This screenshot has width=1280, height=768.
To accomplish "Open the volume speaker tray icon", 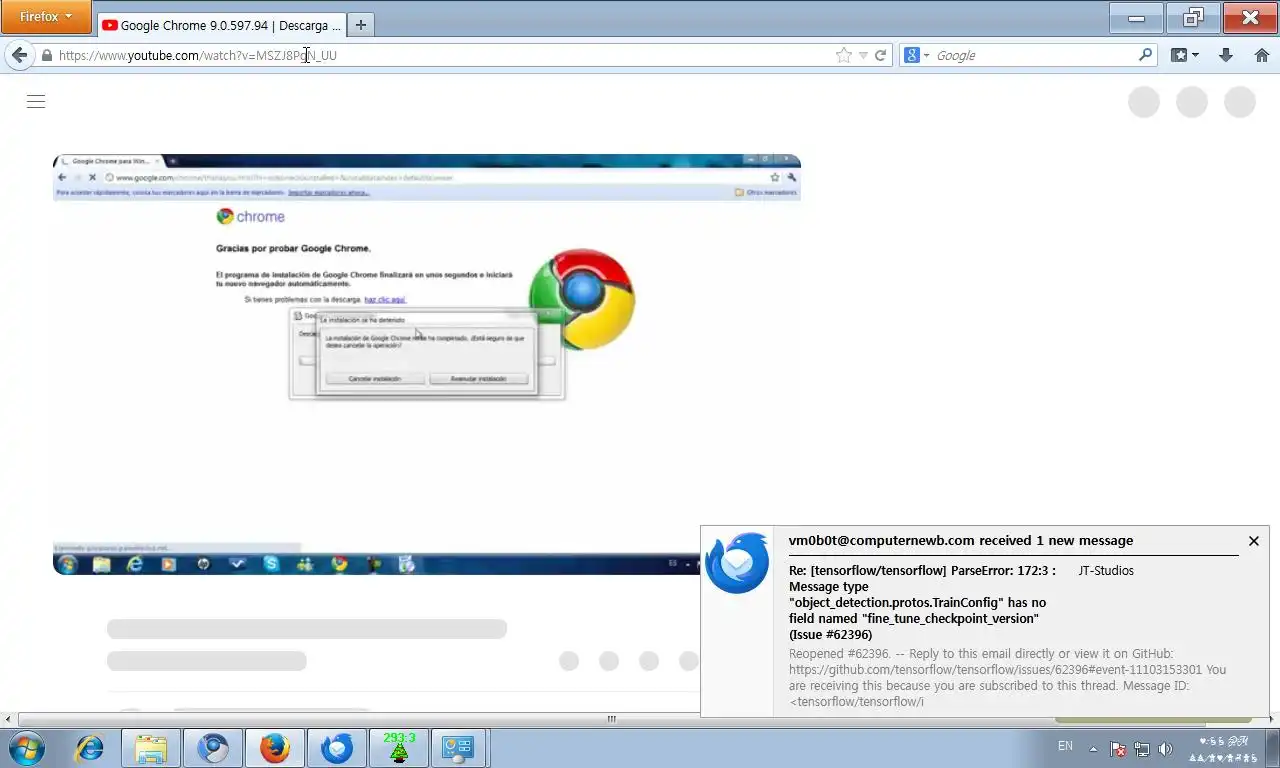I will [x=1165, y=749].
